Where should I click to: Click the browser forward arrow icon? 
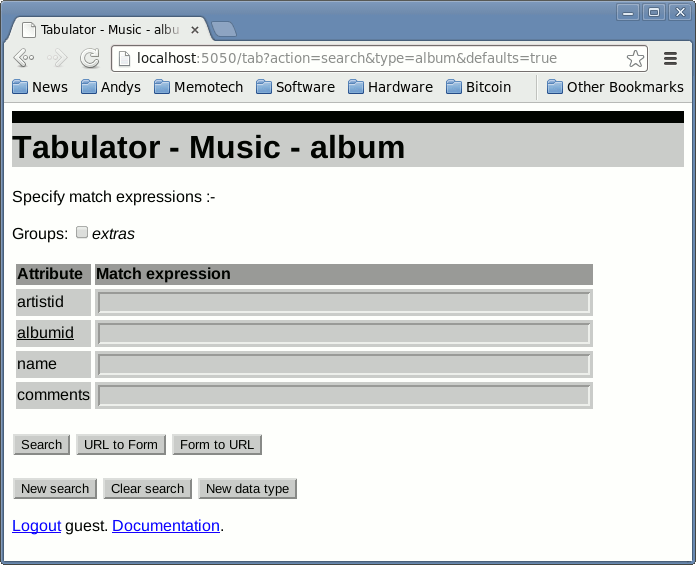(57, 58)
